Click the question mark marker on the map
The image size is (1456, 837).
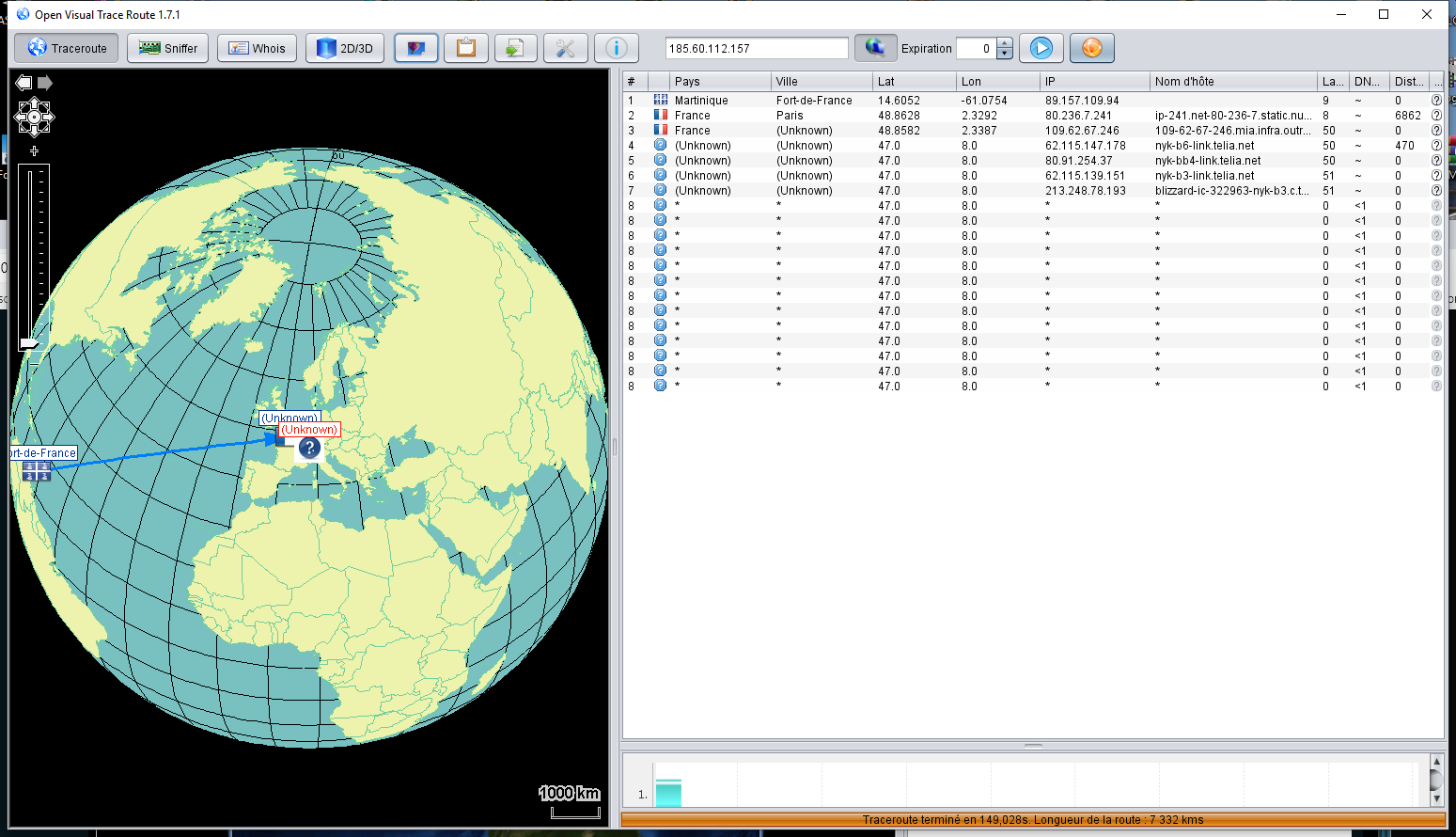click(309, 449)
